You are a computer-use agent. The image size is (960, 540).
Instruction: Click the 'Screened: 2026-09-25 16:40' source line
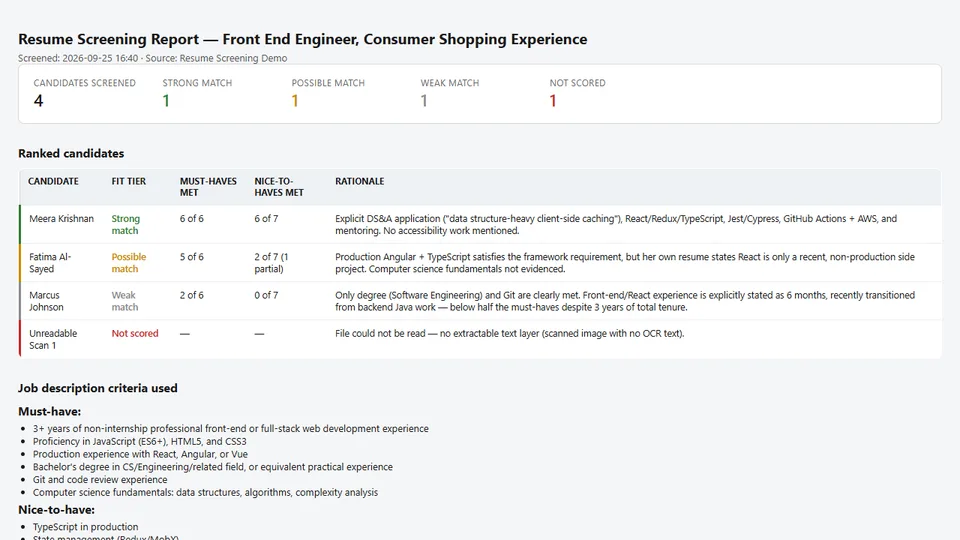point(152,58)
